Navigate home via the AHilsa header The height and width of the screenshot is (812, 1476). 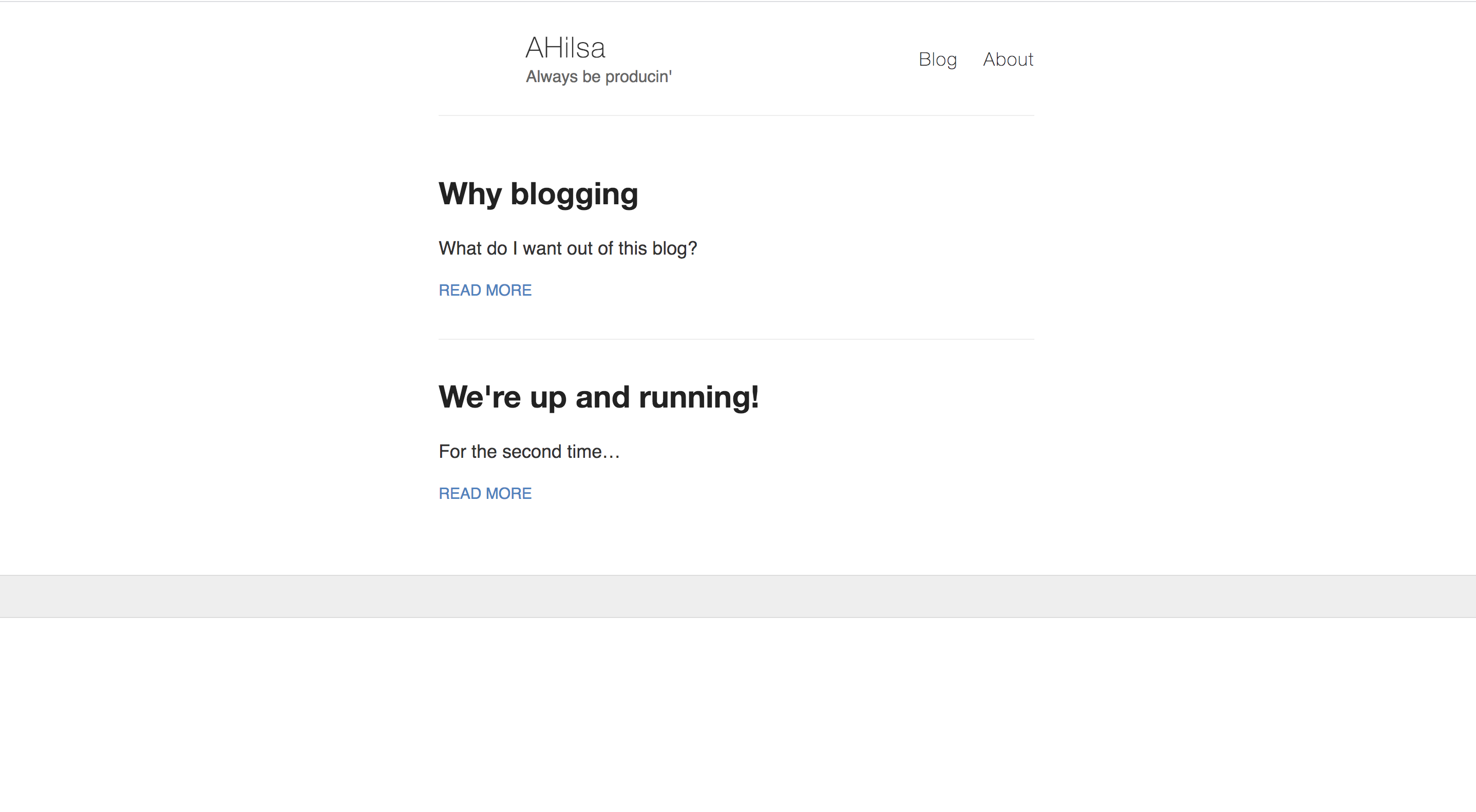pyautogui.click(x=565, y=48)
